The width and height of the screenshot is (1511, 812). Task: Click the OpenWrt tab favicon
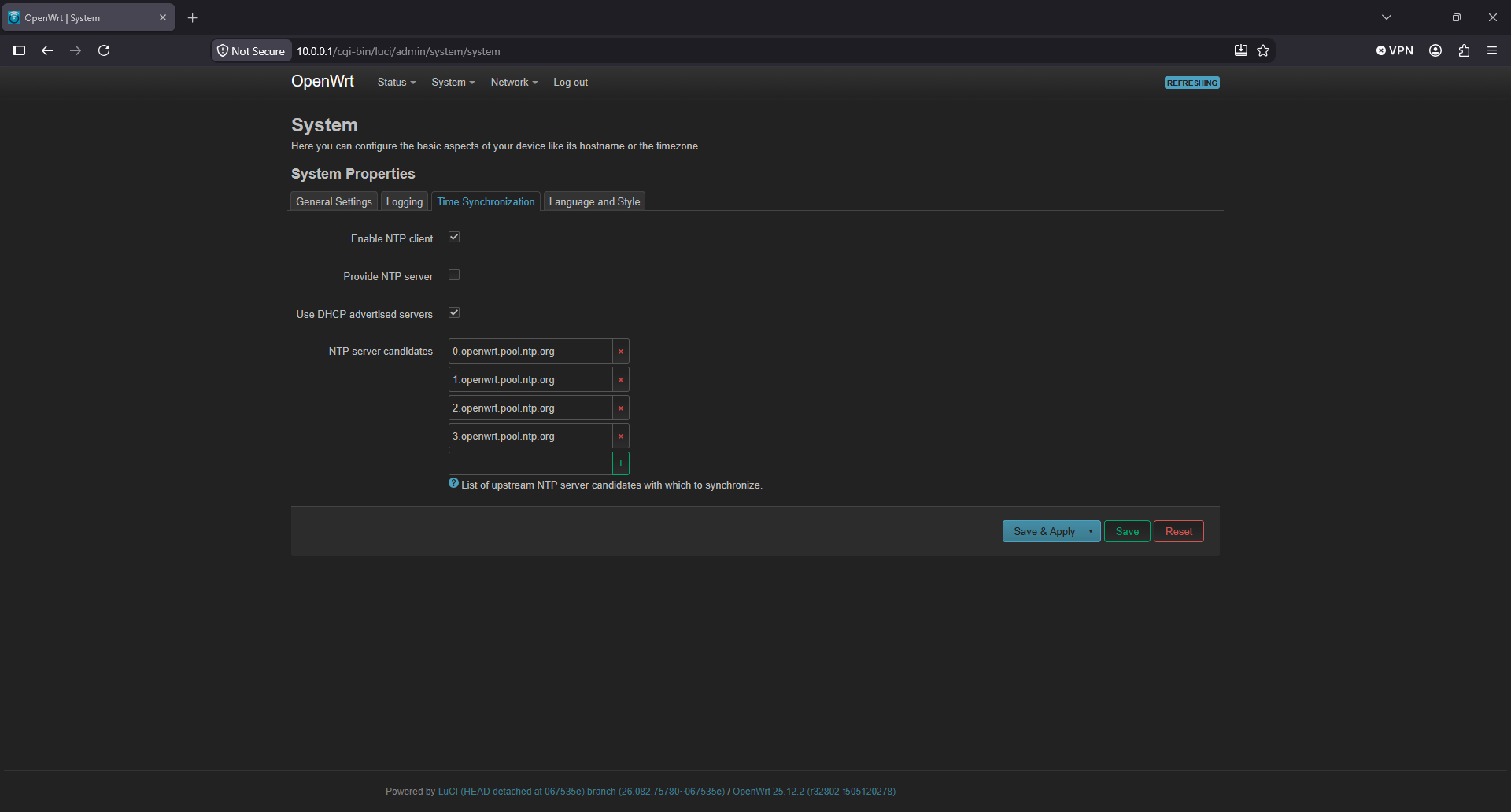(x=14, y=17)
